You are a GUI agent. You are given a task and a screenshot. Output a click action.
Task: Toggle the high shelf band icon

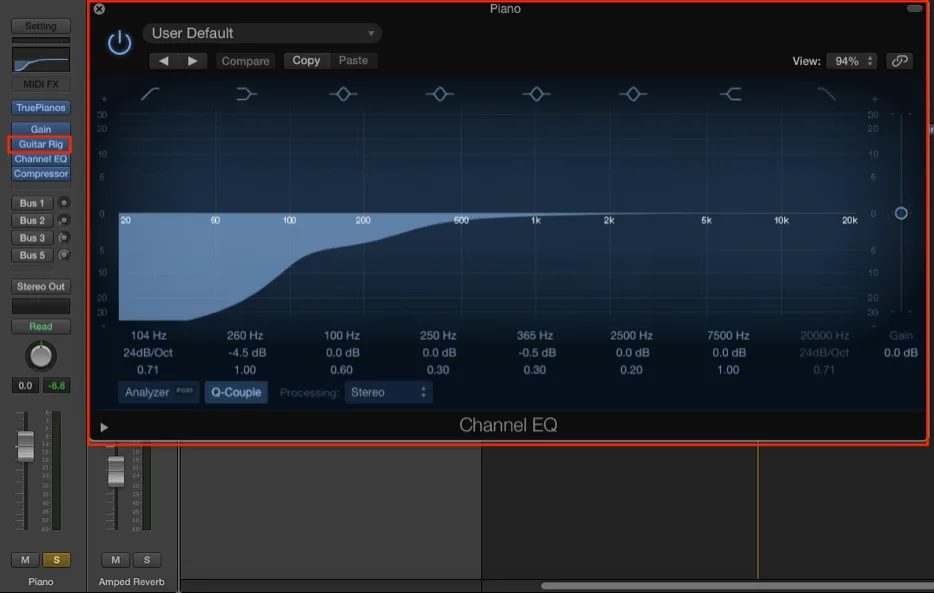(730, 93)
